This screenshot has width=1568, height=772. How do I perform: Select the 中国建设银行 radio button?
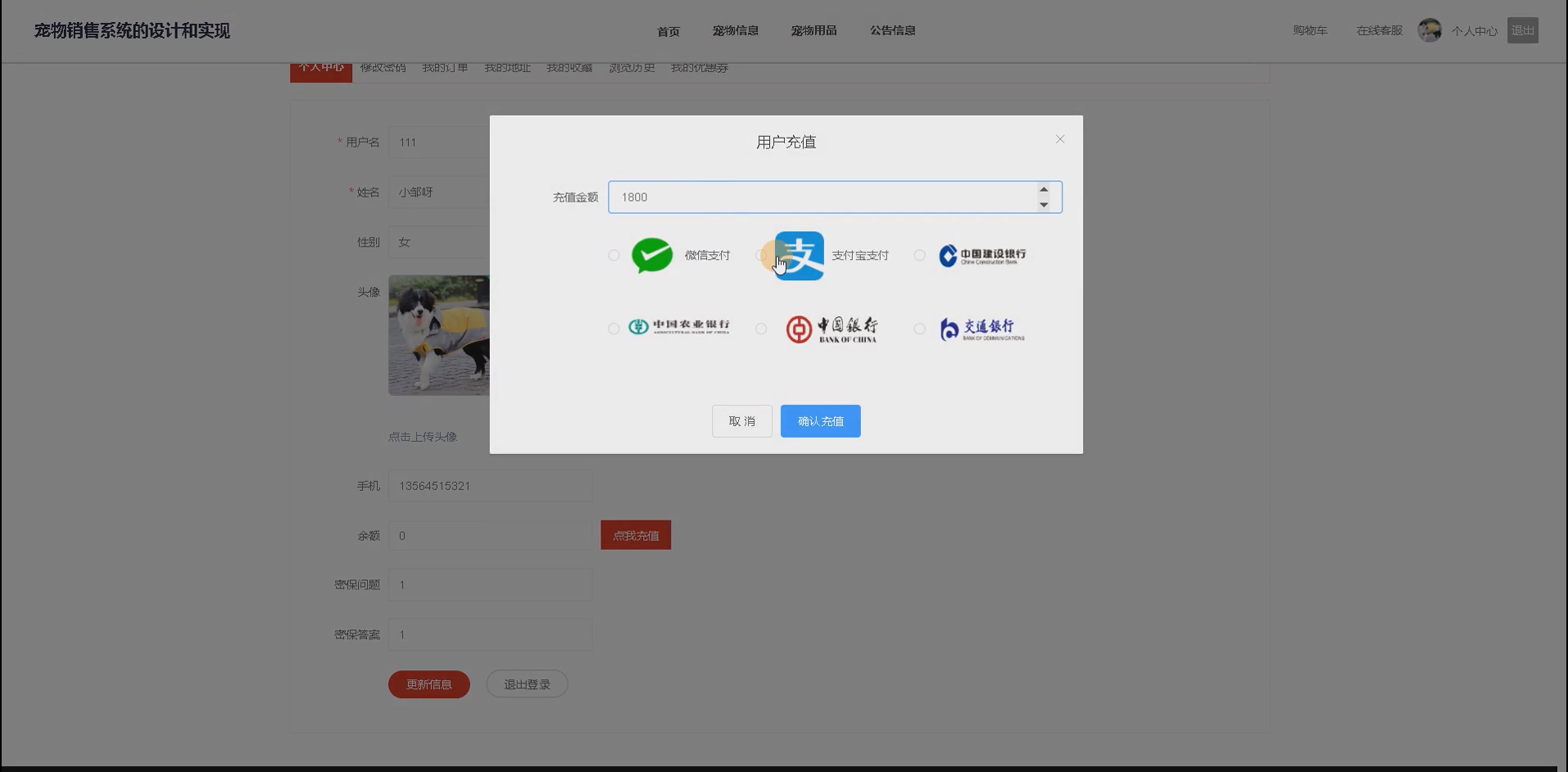919,255
